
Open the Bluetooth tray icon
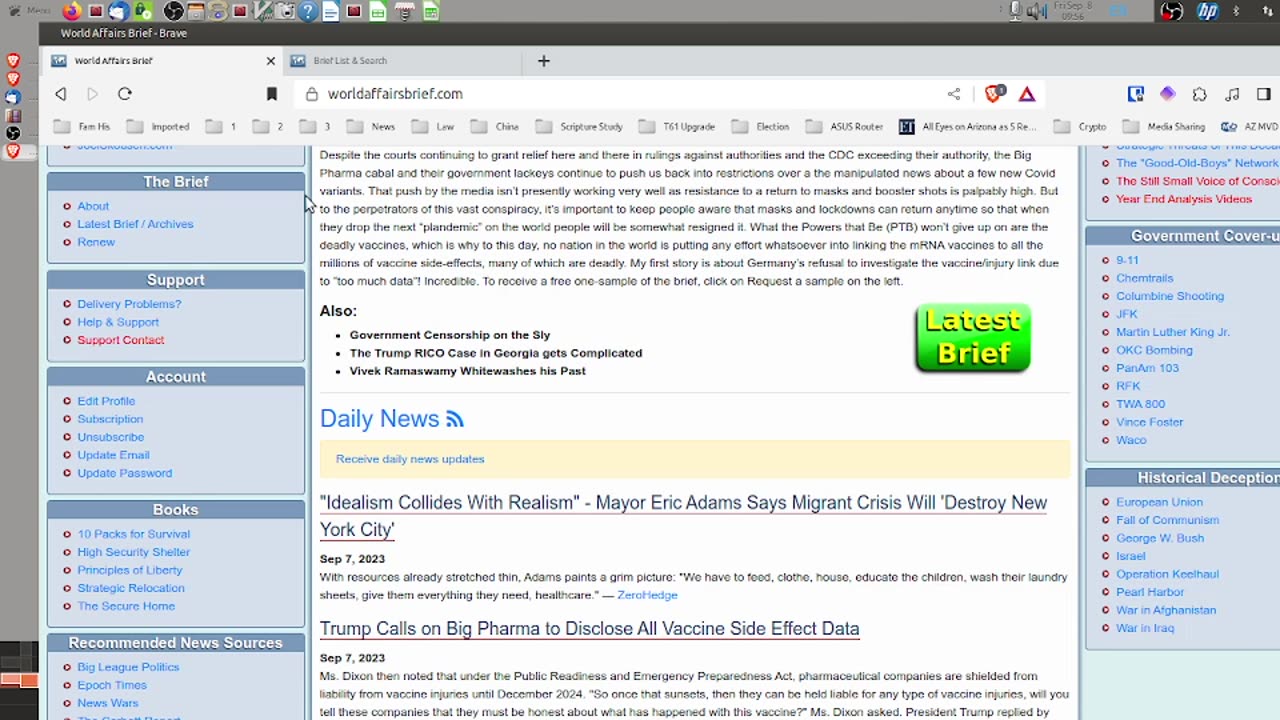(x=1237, y=11)
